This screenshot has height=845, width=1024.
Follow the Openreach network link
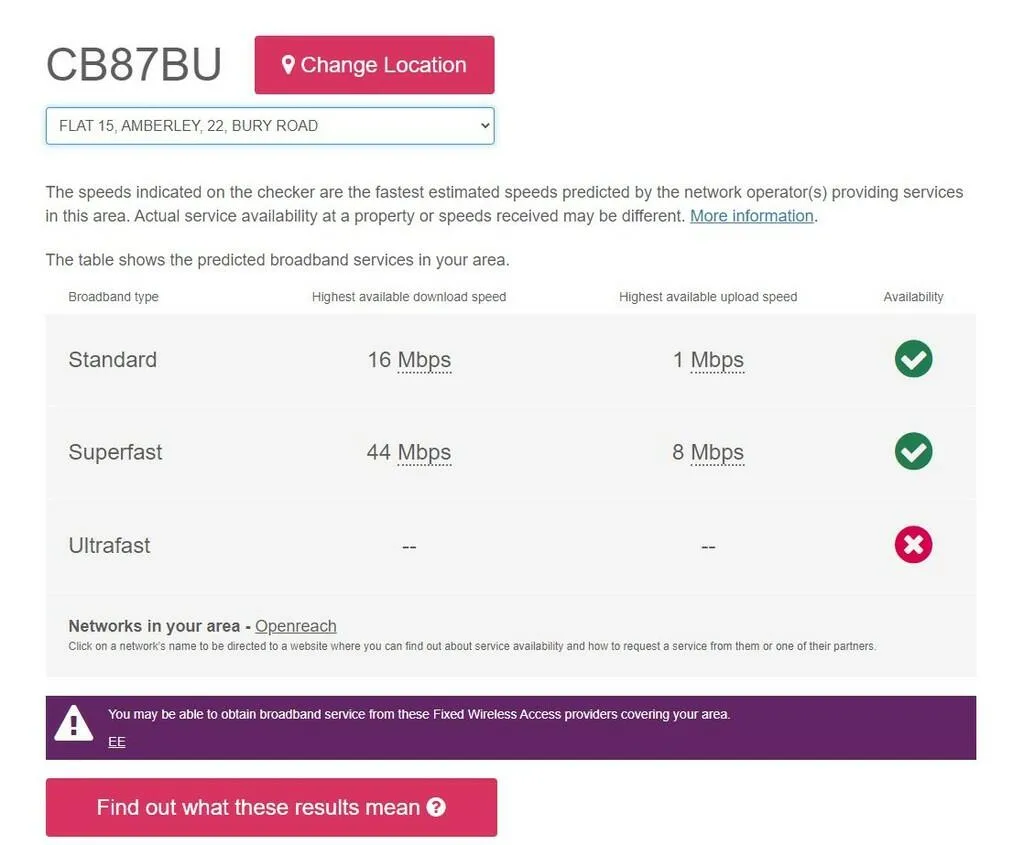296,626
